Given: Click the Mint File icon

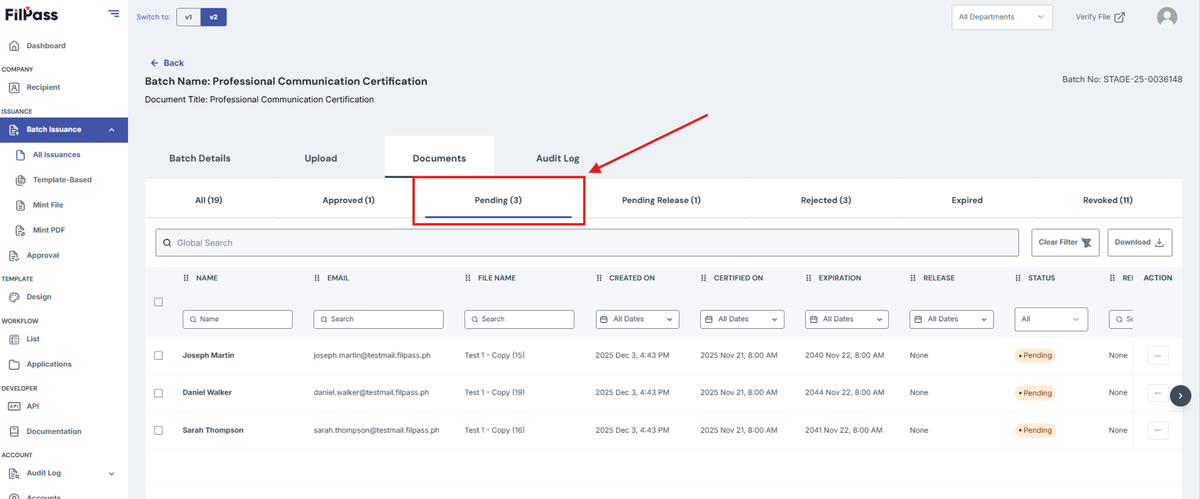Looking at the screenshot, I should point(22,205).
